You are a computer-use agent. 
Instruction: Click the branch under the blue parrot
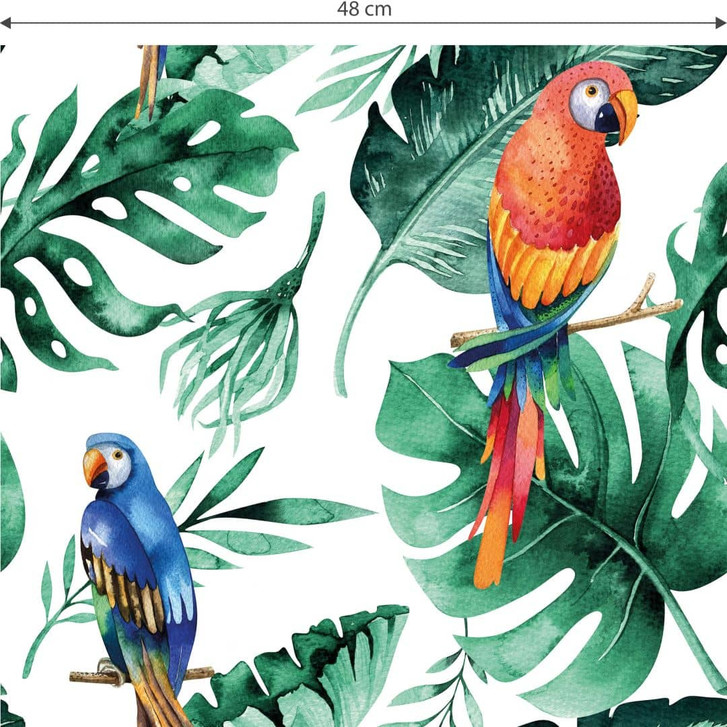point(190,673)
